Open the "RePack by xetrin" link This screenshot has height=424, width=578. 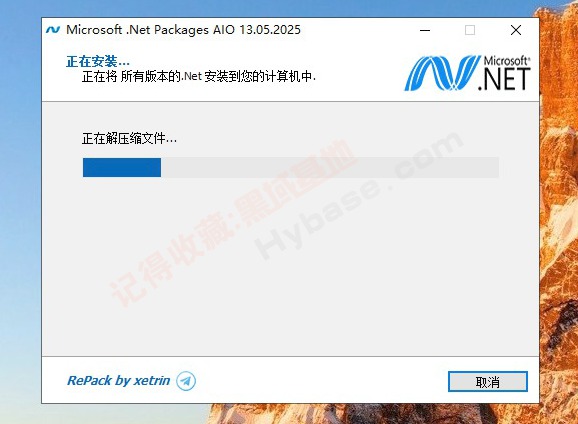click(119, 380)
